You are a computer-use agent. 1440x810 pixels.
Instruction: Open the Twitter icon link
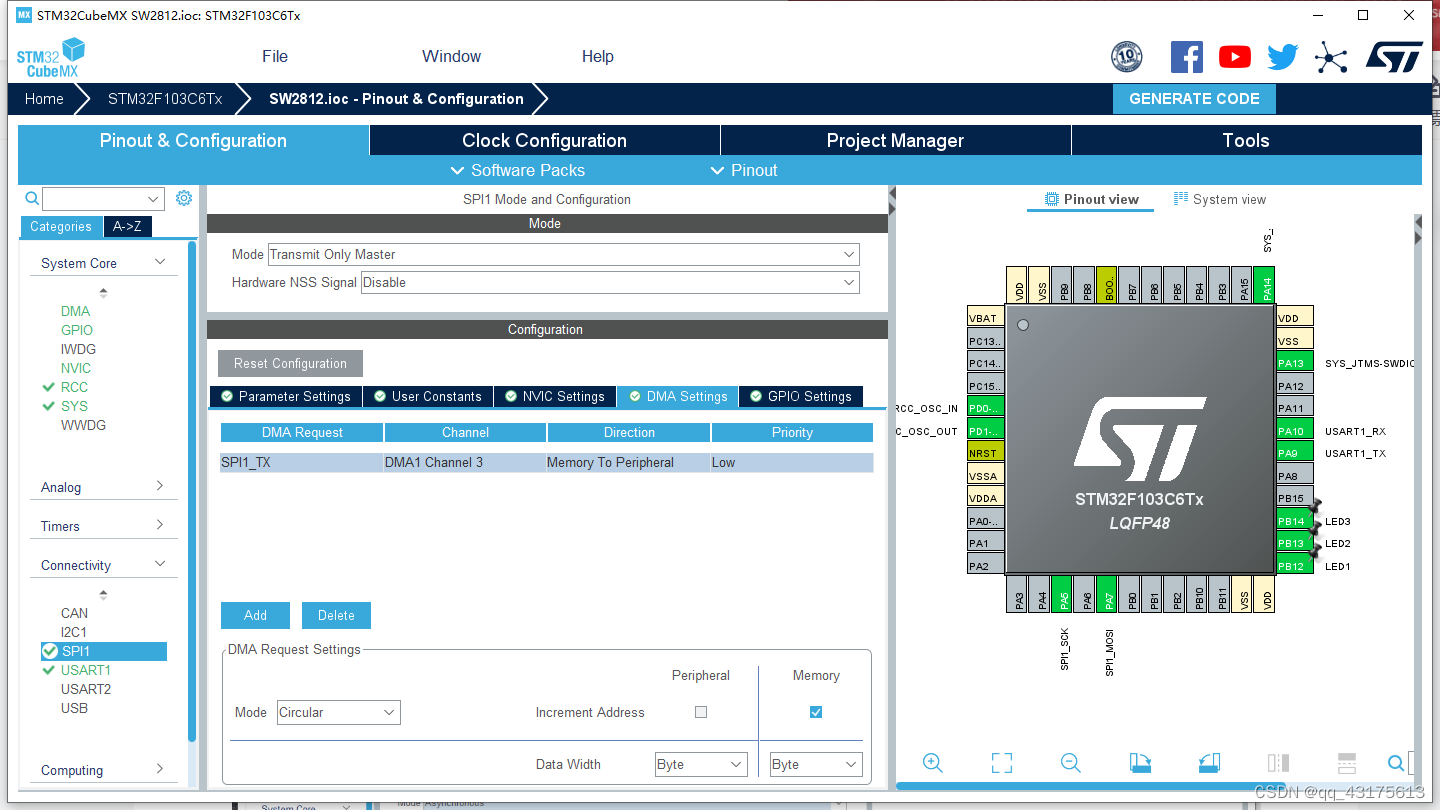[1282, 57]
